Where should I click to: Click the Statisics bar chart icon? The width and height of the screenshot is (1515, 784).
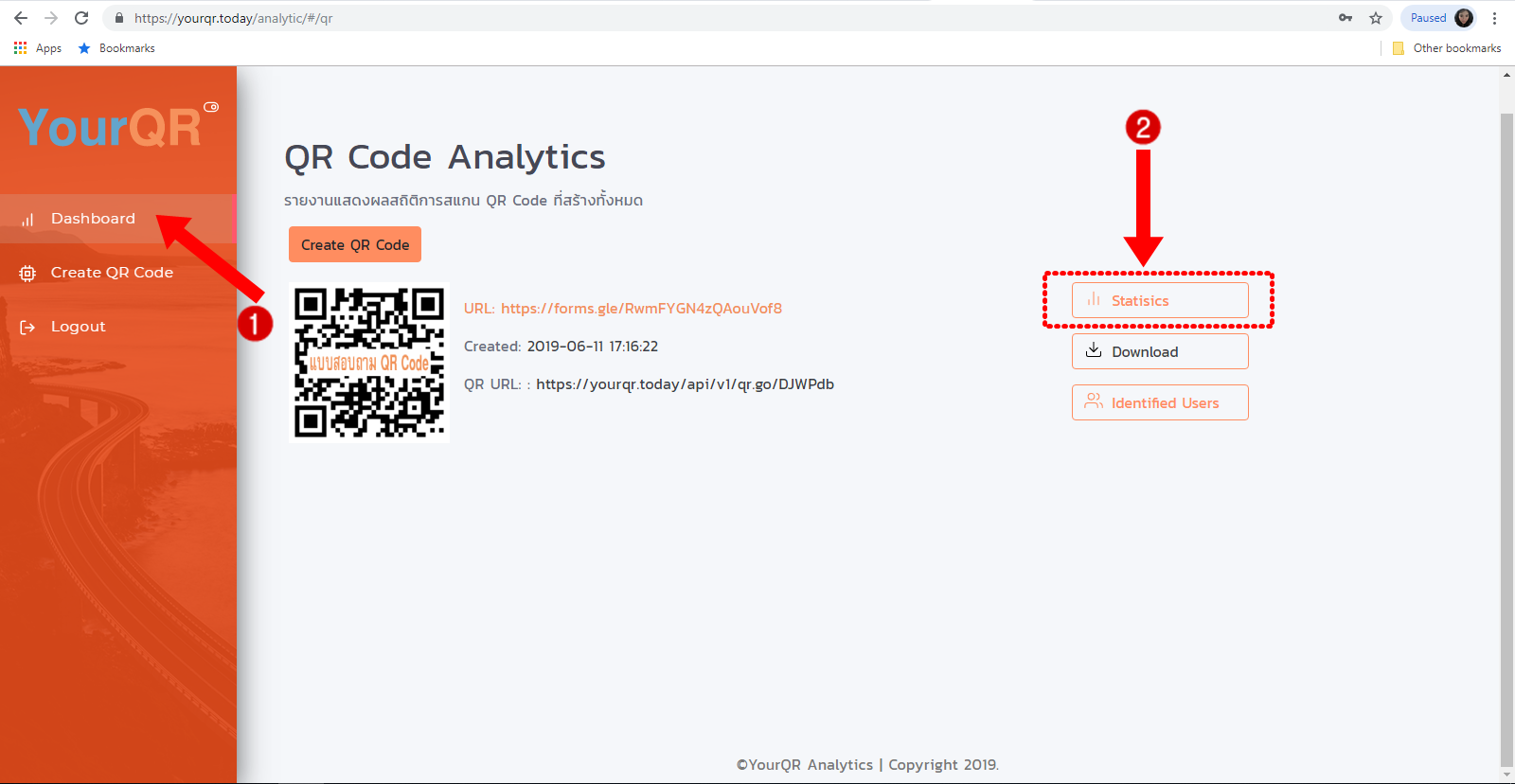1094,299
